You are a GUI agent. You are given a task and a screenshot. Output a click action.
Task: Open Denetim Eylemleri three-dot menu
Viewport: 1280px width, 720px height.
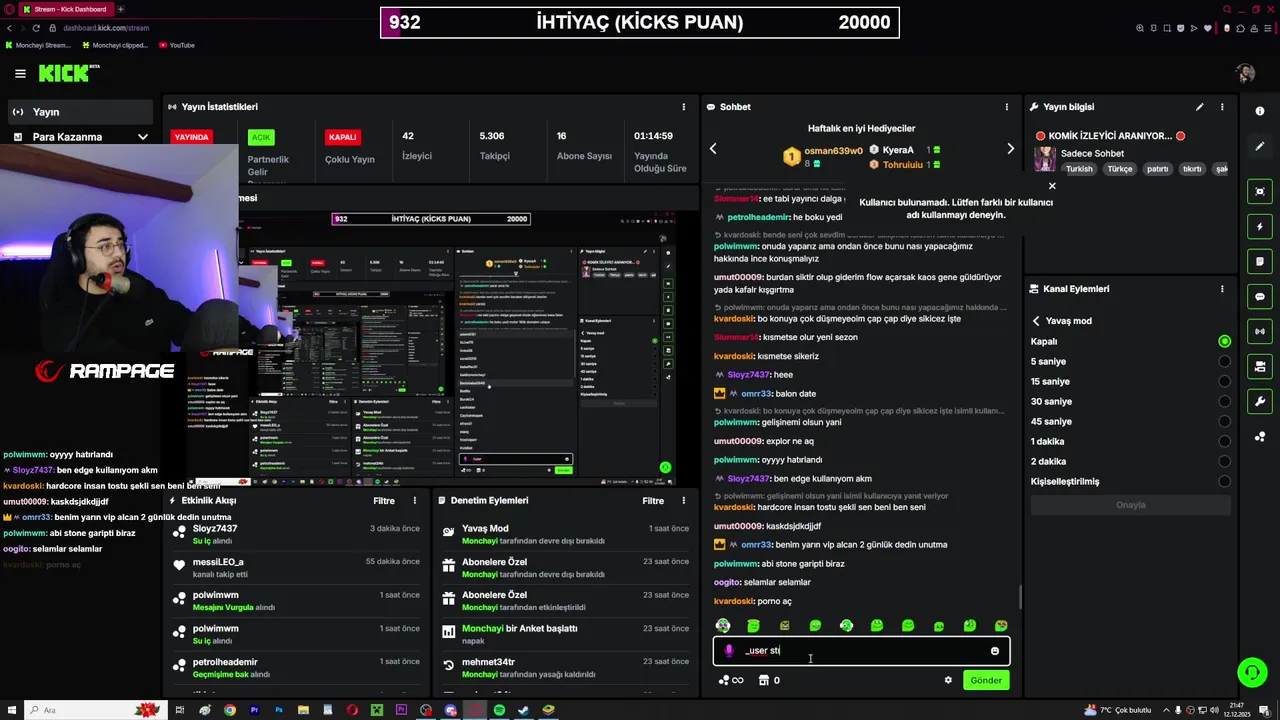684,501
